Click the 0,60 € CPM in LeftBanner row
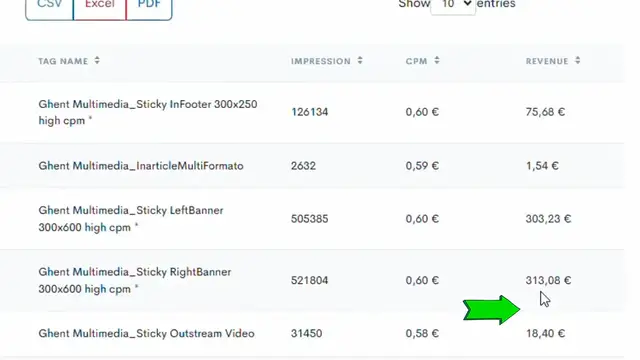Viewport: 640px width, 360px height. (422, 219)
